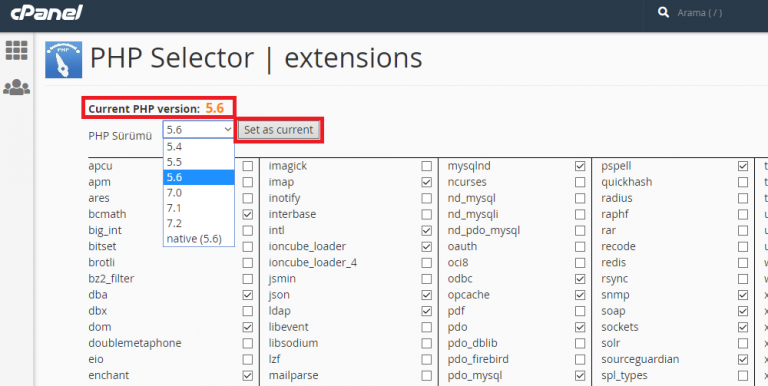Select native (5.6) option
The height and width of the screenshot is (386, 768).
199,239
